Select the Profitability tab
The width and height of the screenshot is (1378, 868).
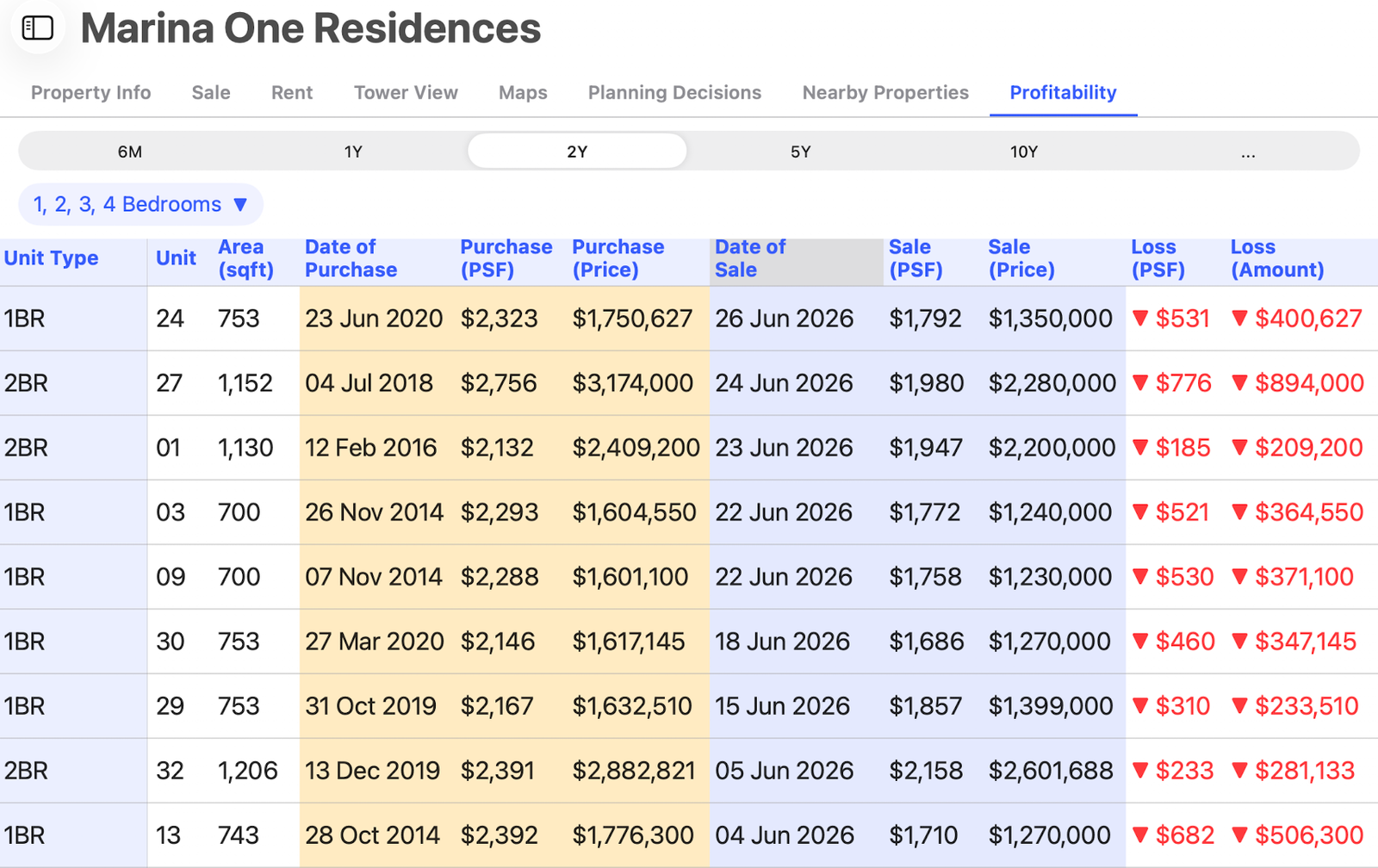[x=1063, y=92]
